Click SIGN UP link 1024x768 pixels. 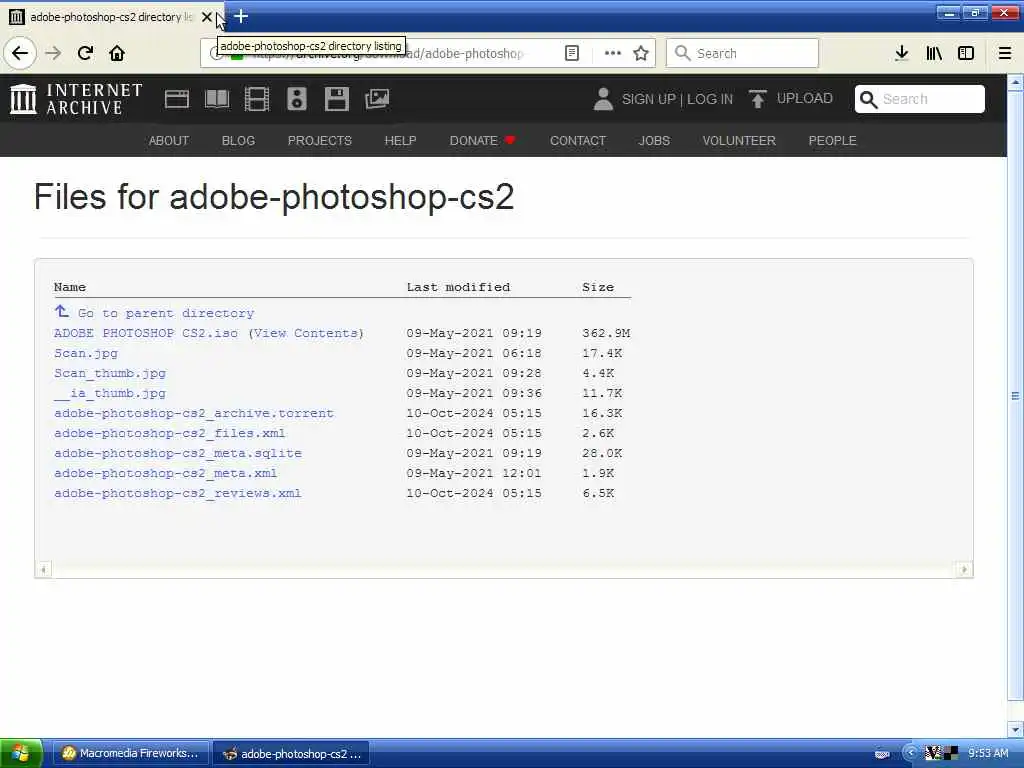(648, 99)
